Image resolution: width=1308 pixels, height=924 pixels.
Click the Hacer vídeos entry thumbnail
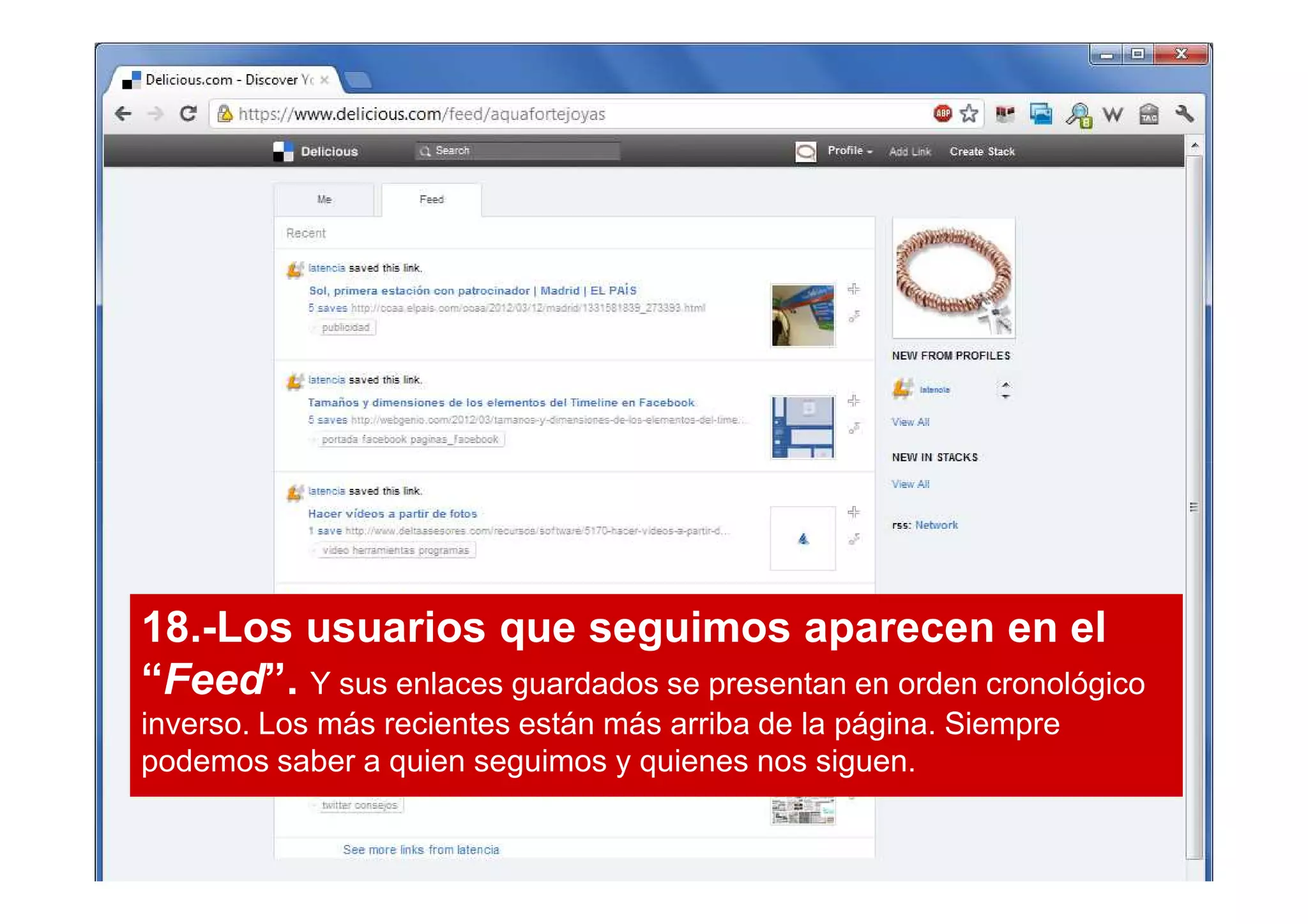[x=803, y=538]
